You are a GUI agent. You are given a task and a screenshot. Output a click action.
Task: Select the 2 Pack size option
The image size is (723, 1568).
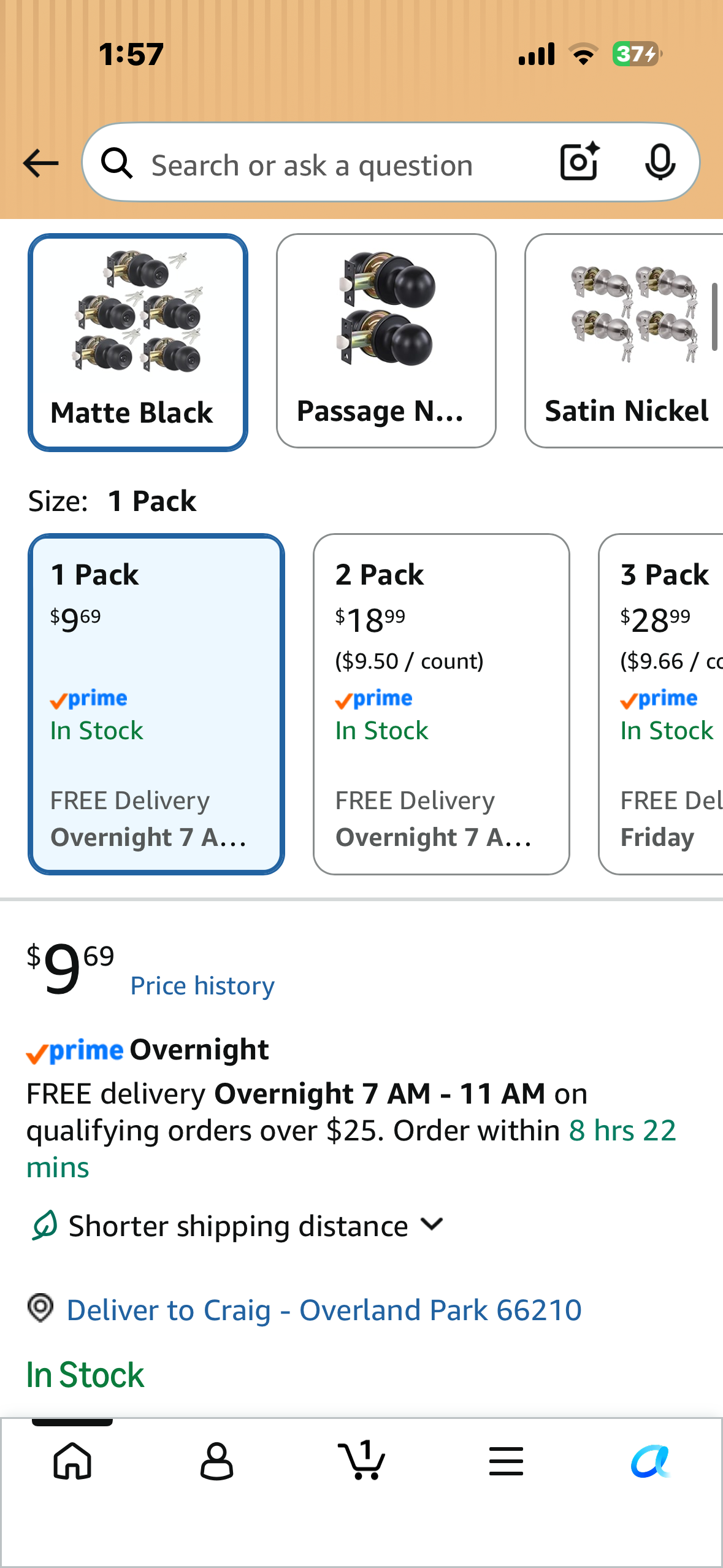tap(441, 704)
